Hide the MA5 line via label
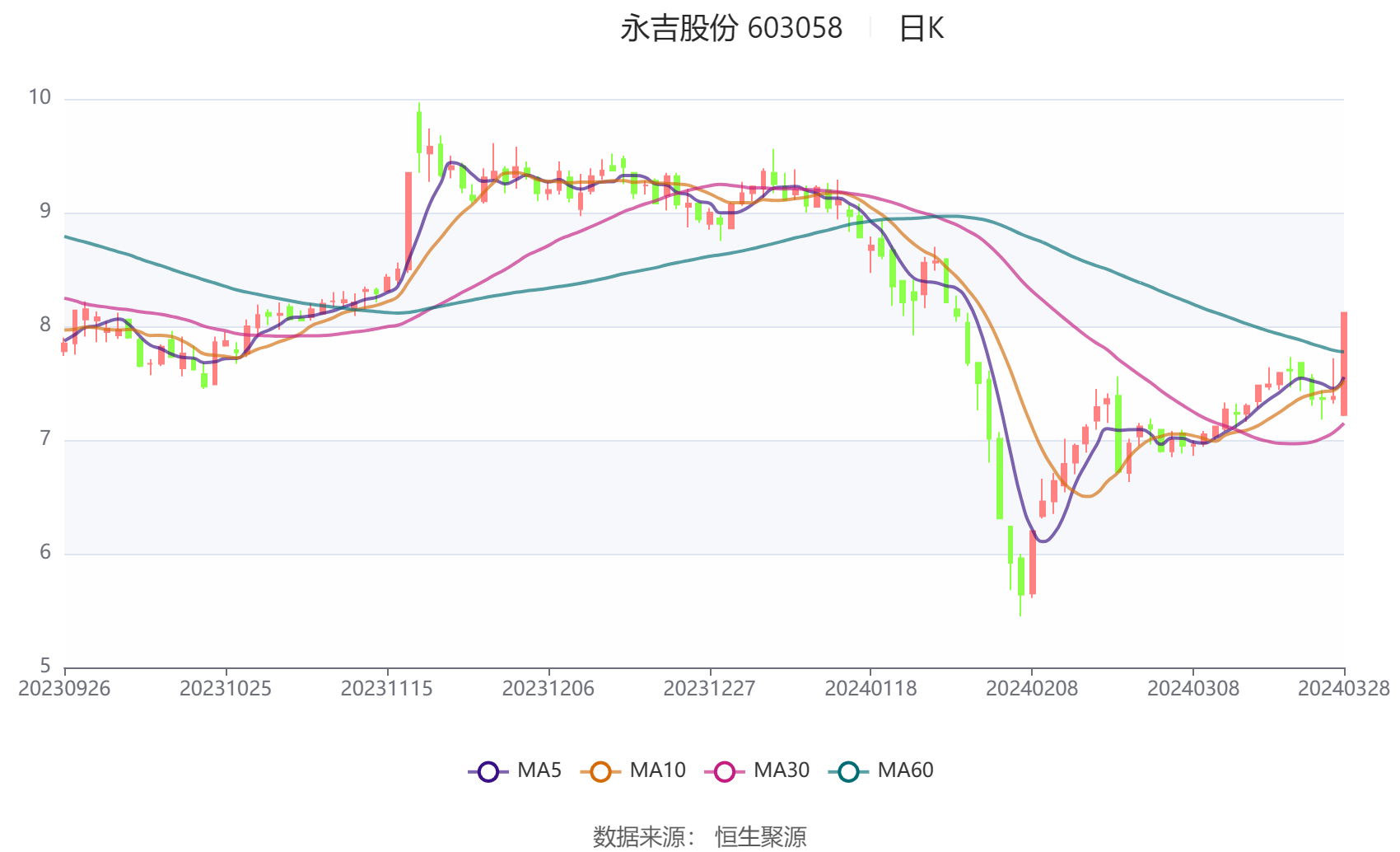Screen dimensions: 1400x852 pos(539,770)
